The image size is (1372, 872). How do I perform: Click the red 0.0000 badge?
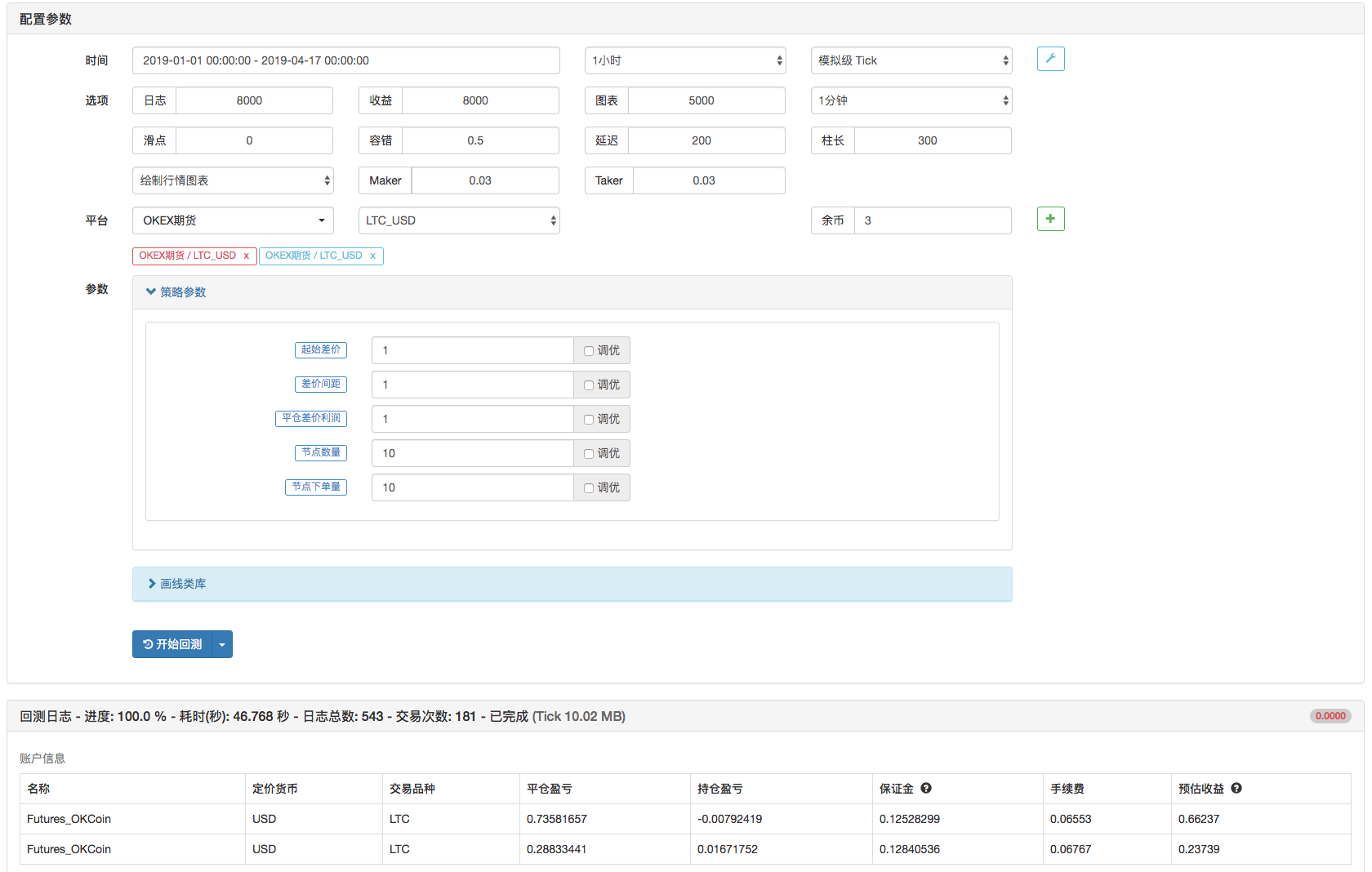pos(1330,716)
